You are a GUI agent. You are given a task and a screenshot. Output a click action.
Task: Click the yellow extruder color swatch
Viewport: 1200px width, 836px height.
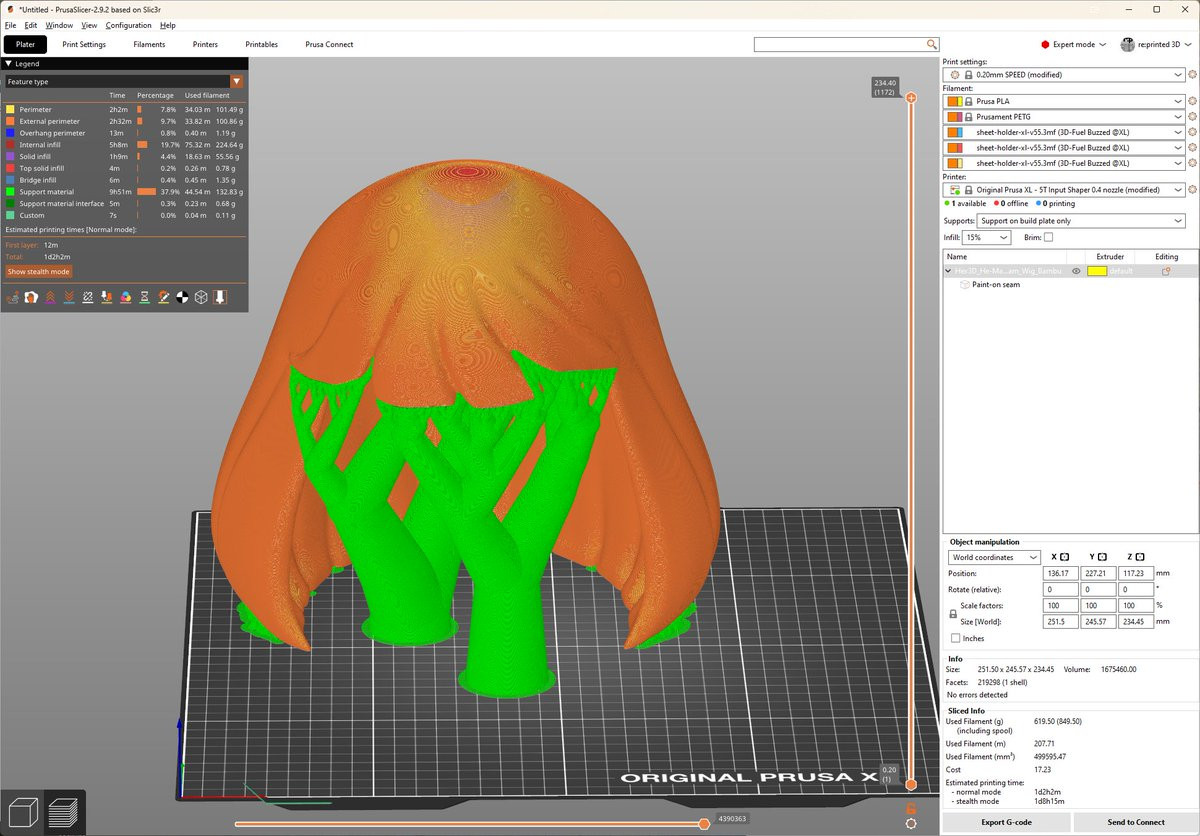coord(1097,271)
